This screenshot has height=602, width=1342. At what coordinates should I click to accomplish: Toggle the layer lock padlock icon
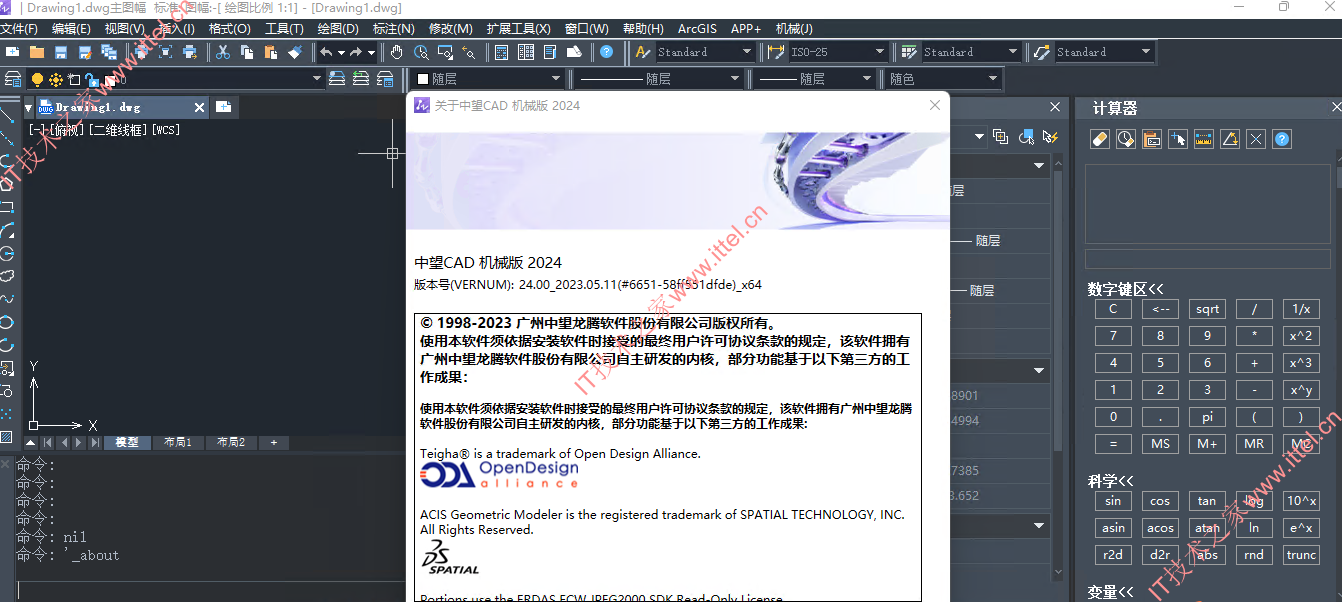(x=91, y=80)
